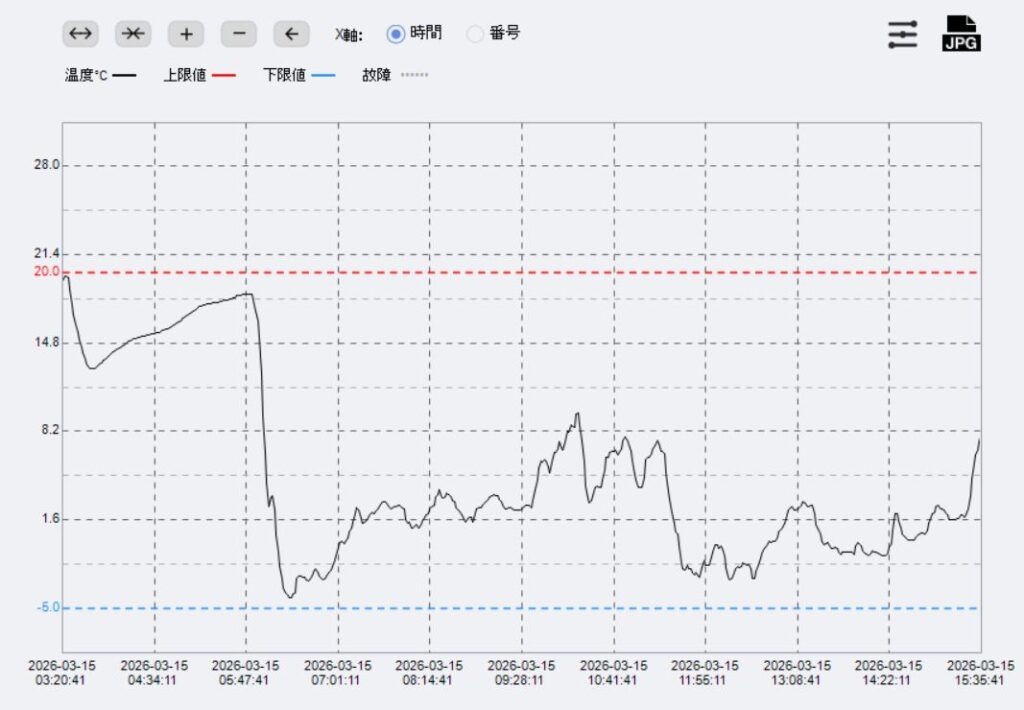Viewport: 1024px width, 710px height.
Task: Click the 07:01:11 time axis label
Action: 338,672
